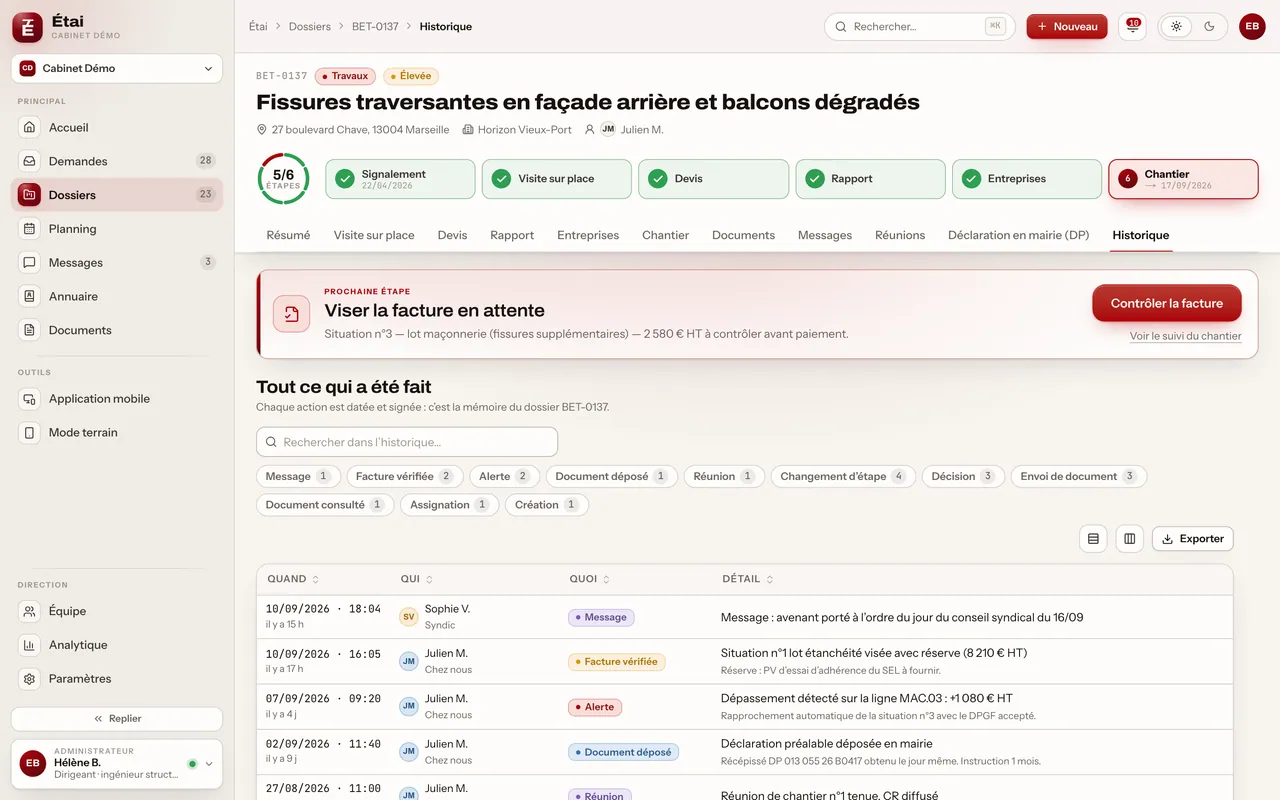Switch to dark theme with the moon button
Viewport: 1280px width, 800px height.
(1210, 27)
